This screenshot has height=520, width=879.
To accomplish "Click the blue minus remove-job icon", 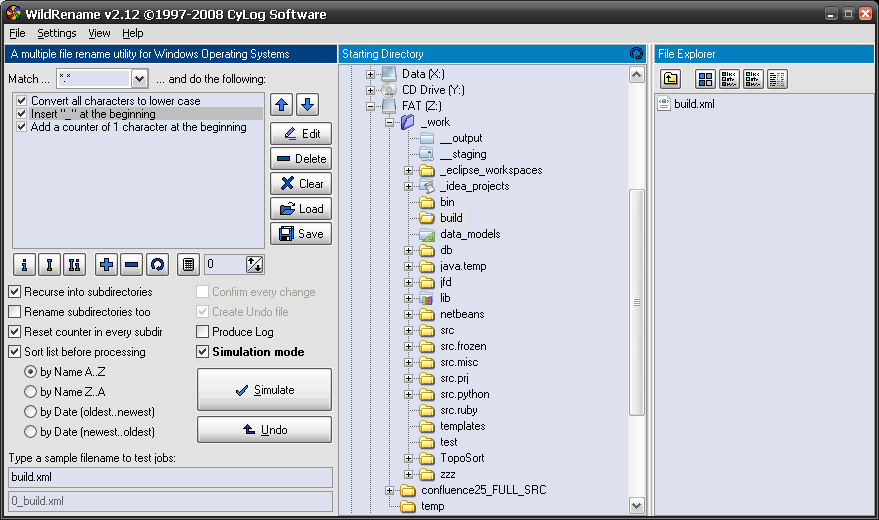I will [x=131, y=264].
